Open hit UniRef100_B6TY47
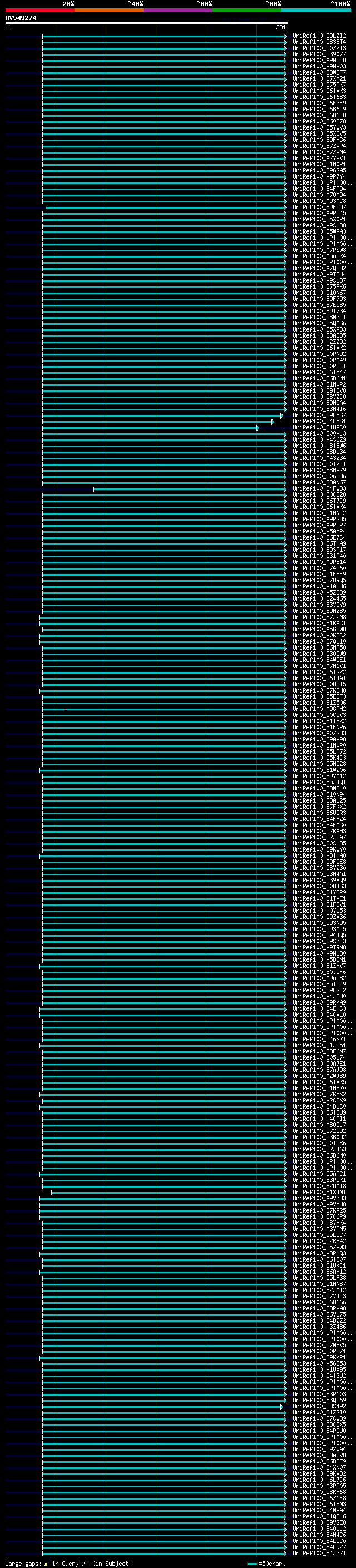Viewport: 356px width, 1568px height. pyautogui.click(x=319, y=373)
